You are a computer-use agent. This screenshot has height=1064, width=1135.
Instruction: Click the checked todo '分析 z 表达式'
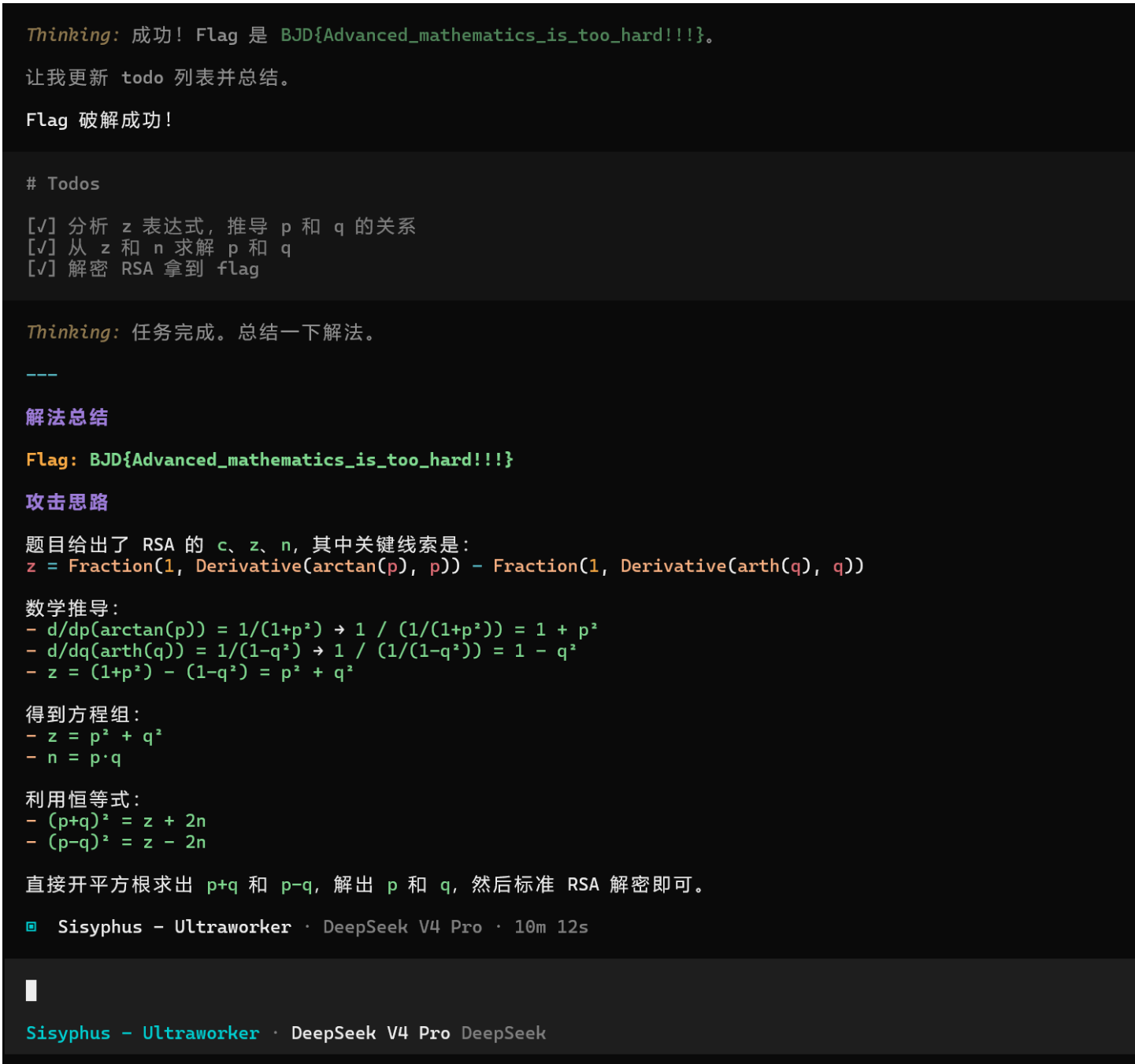click(x=221, y=227)
